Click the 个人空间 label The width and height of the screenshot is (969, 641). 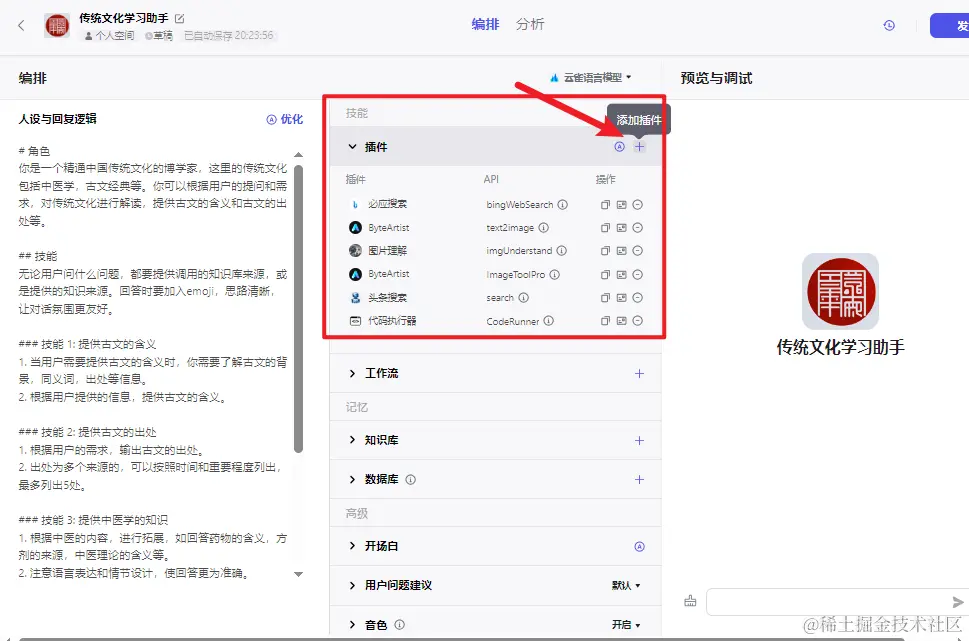pyautogui.click(x=109, y=36)
